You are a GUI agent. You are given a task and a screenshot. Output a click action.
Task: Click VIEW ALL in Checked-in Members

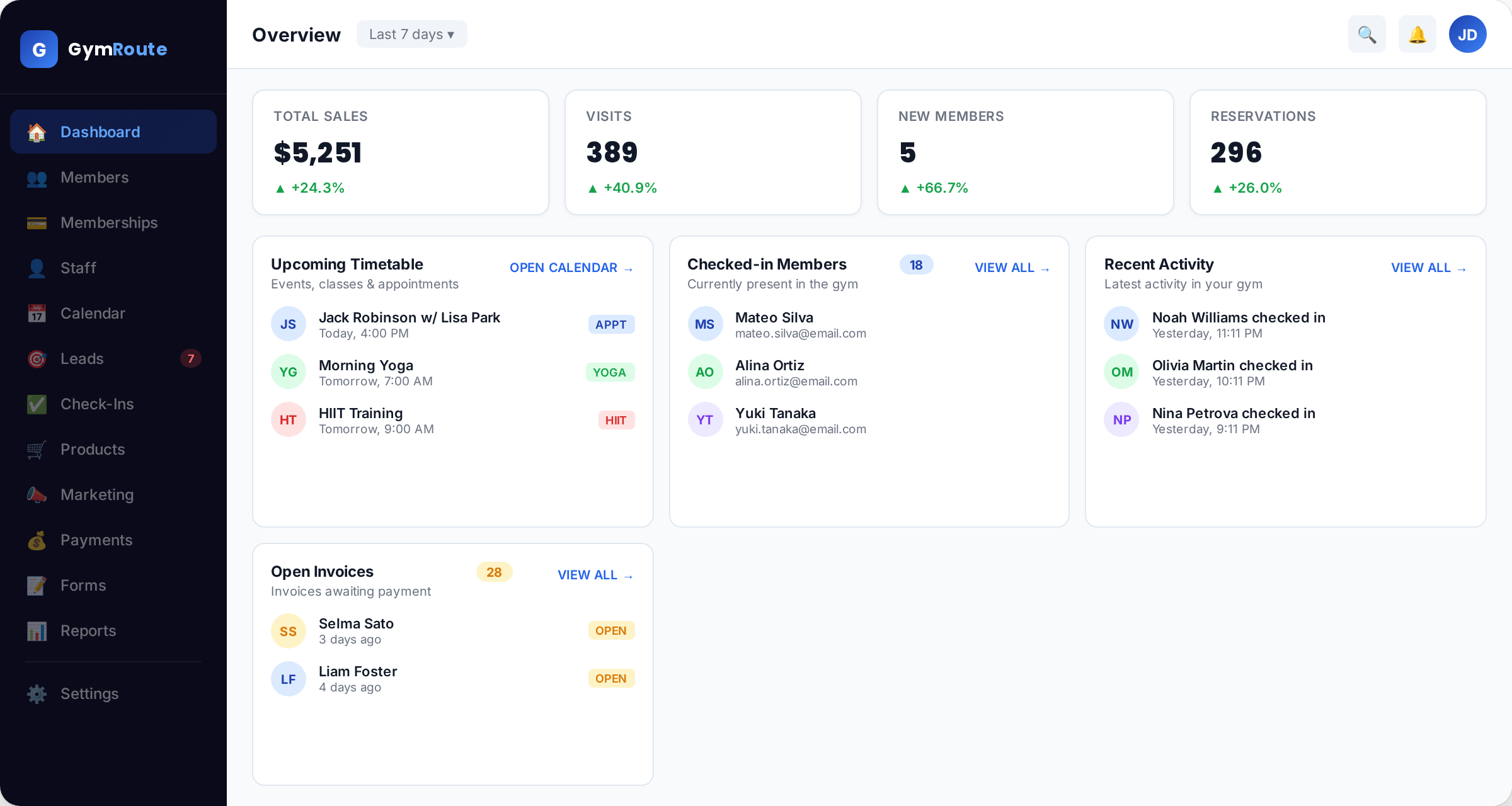click(1012, 268)
